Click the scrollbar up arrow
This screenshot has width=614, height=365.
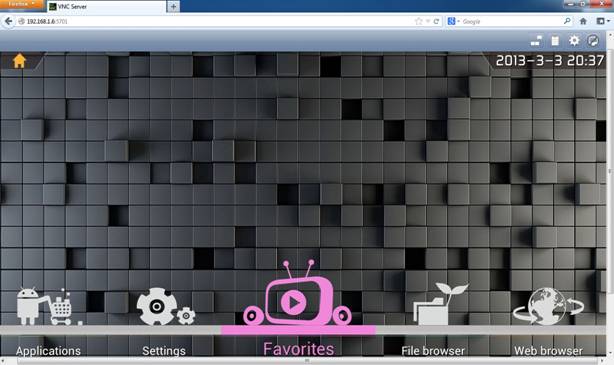point(610,34)
